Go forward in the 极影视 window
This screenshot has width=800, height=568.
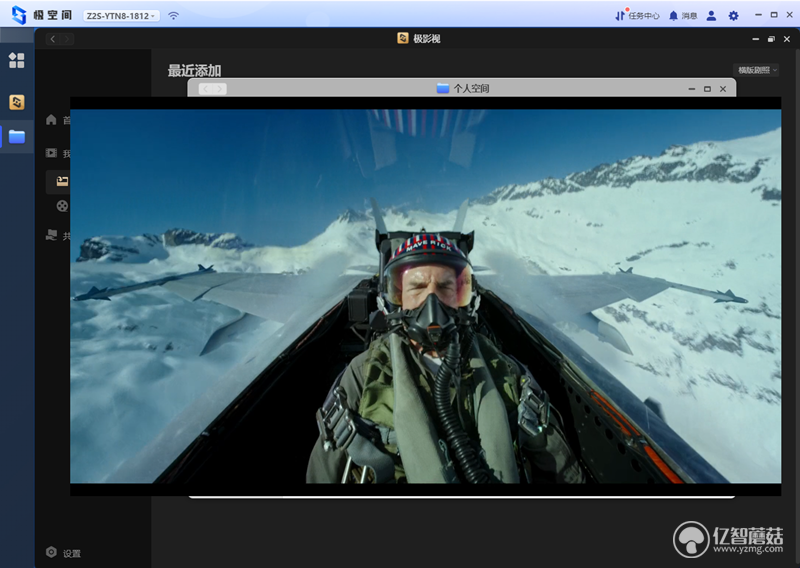click(67, 39)
